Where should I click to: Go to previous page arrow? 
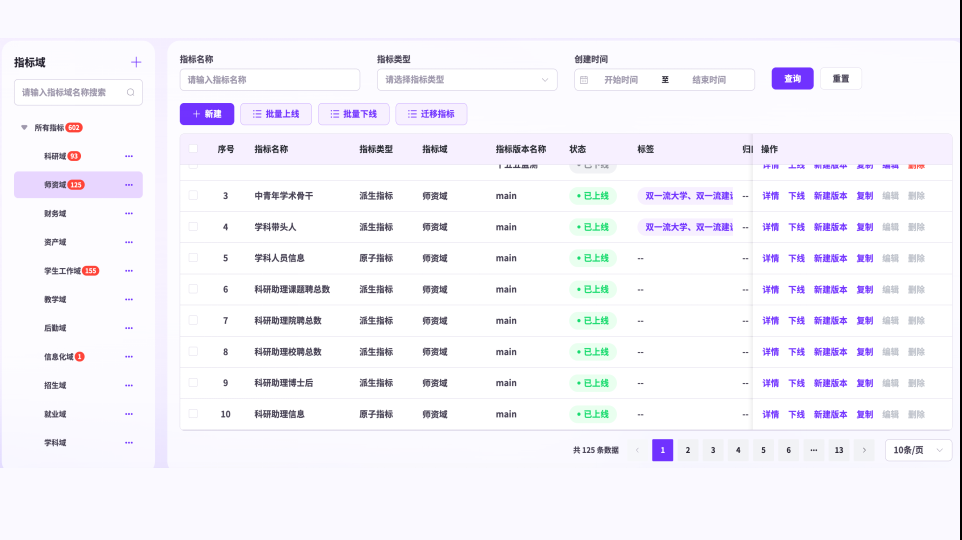pos(637,450)
